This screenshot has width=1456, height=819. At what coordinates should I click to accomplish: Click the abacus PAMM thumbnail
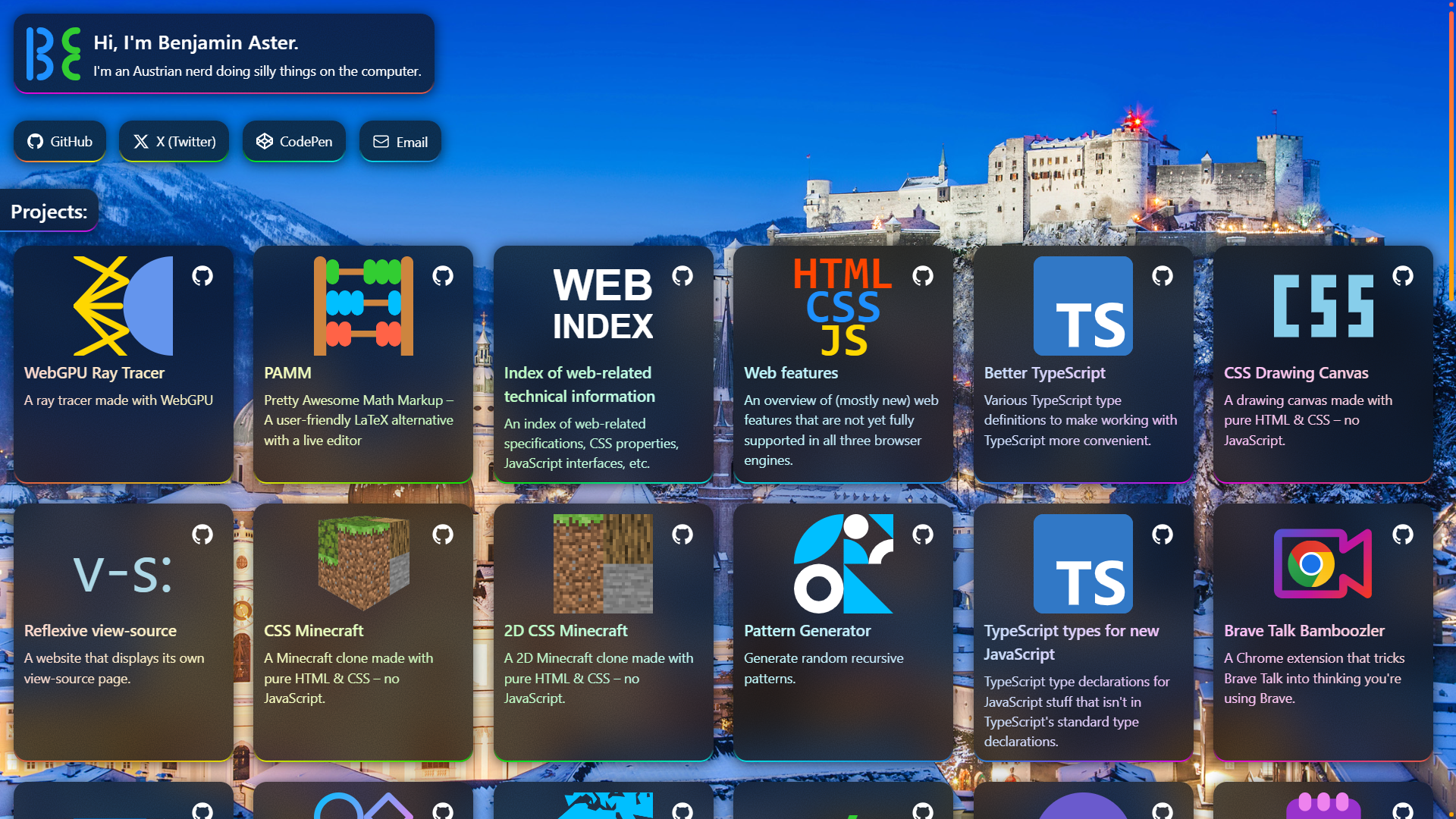(363, 306)
